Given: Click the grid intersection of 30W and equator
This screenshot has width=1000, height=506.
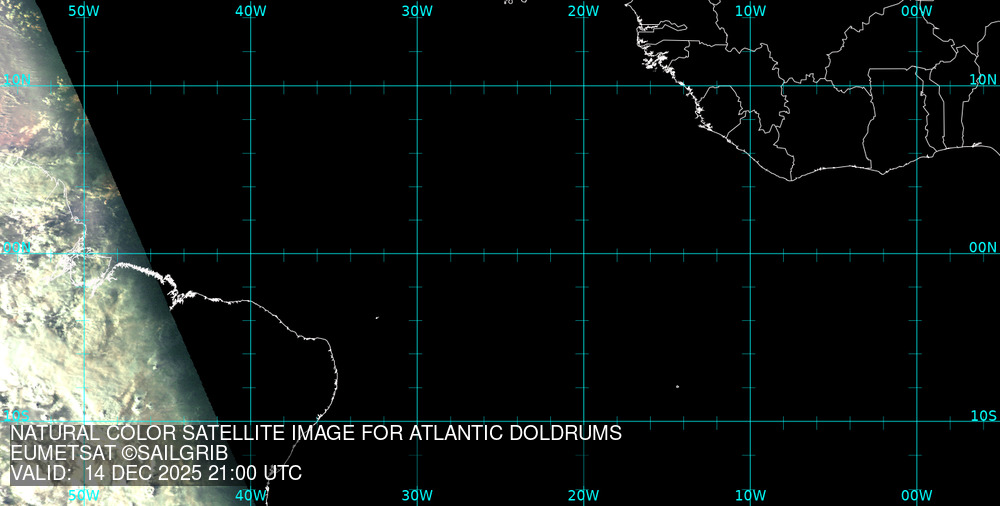Looking at the screenshot, I should pyautogui.click(x=417, y=253).
